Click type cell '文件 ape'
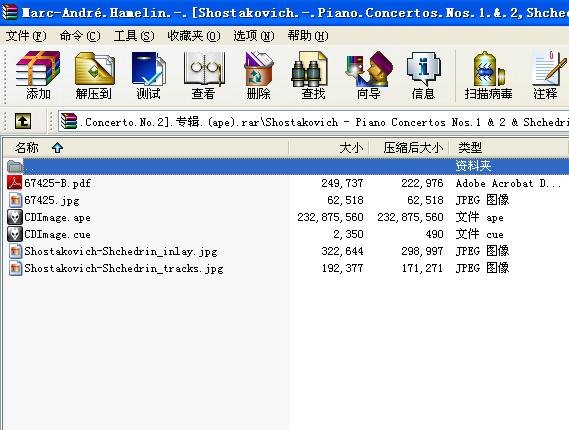Image resolution: width=569 pixels, height=430 pixels. click(480, 217)
